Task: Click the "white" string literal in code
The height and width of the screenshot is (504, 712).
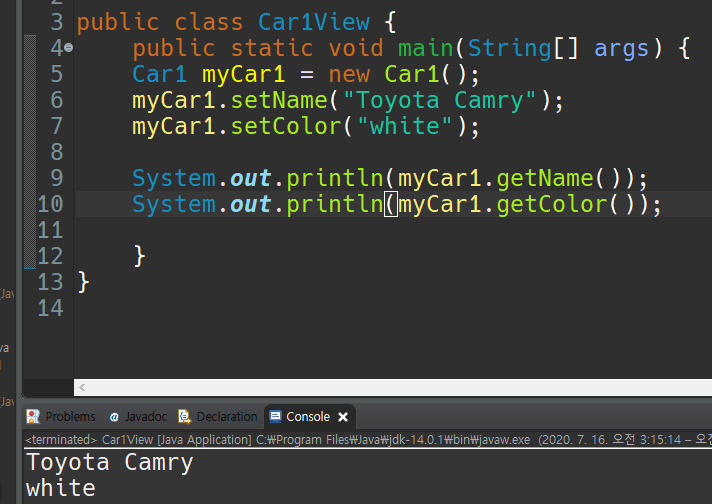Action: pos(405,126)
